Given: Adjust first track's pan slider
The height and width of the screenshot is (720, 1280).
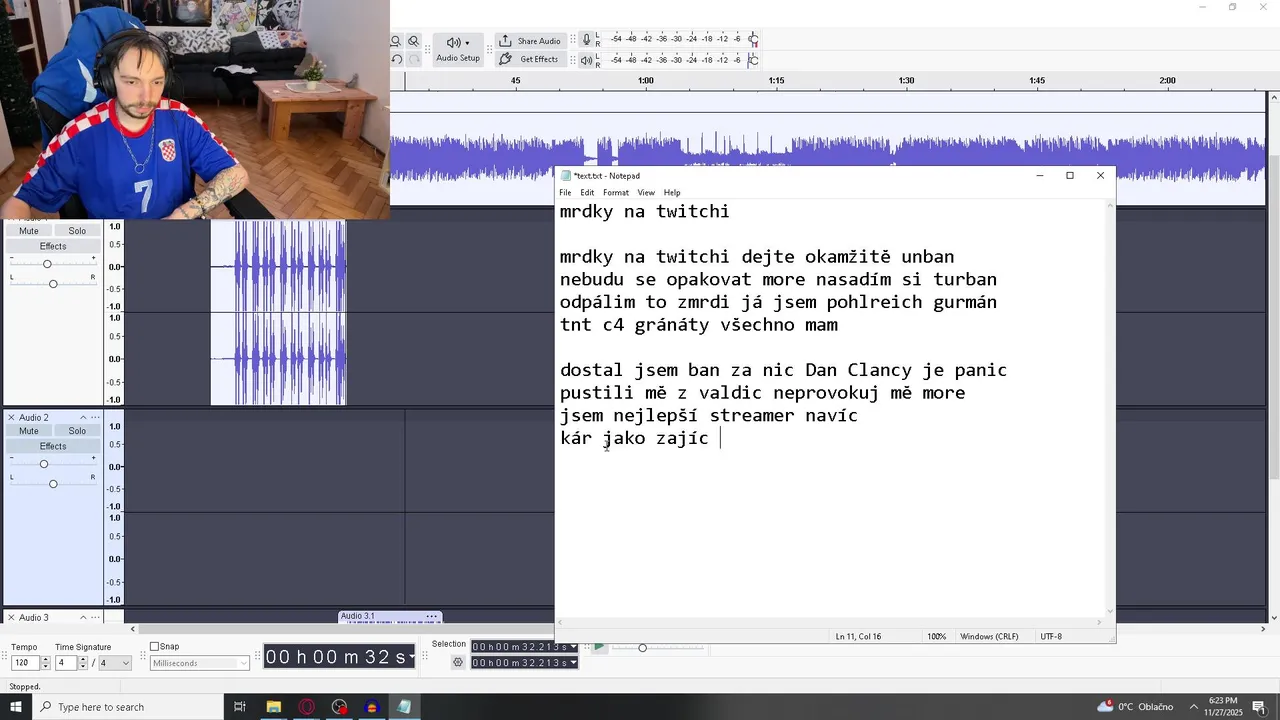Looking at the screenshot, I should 53,283.
